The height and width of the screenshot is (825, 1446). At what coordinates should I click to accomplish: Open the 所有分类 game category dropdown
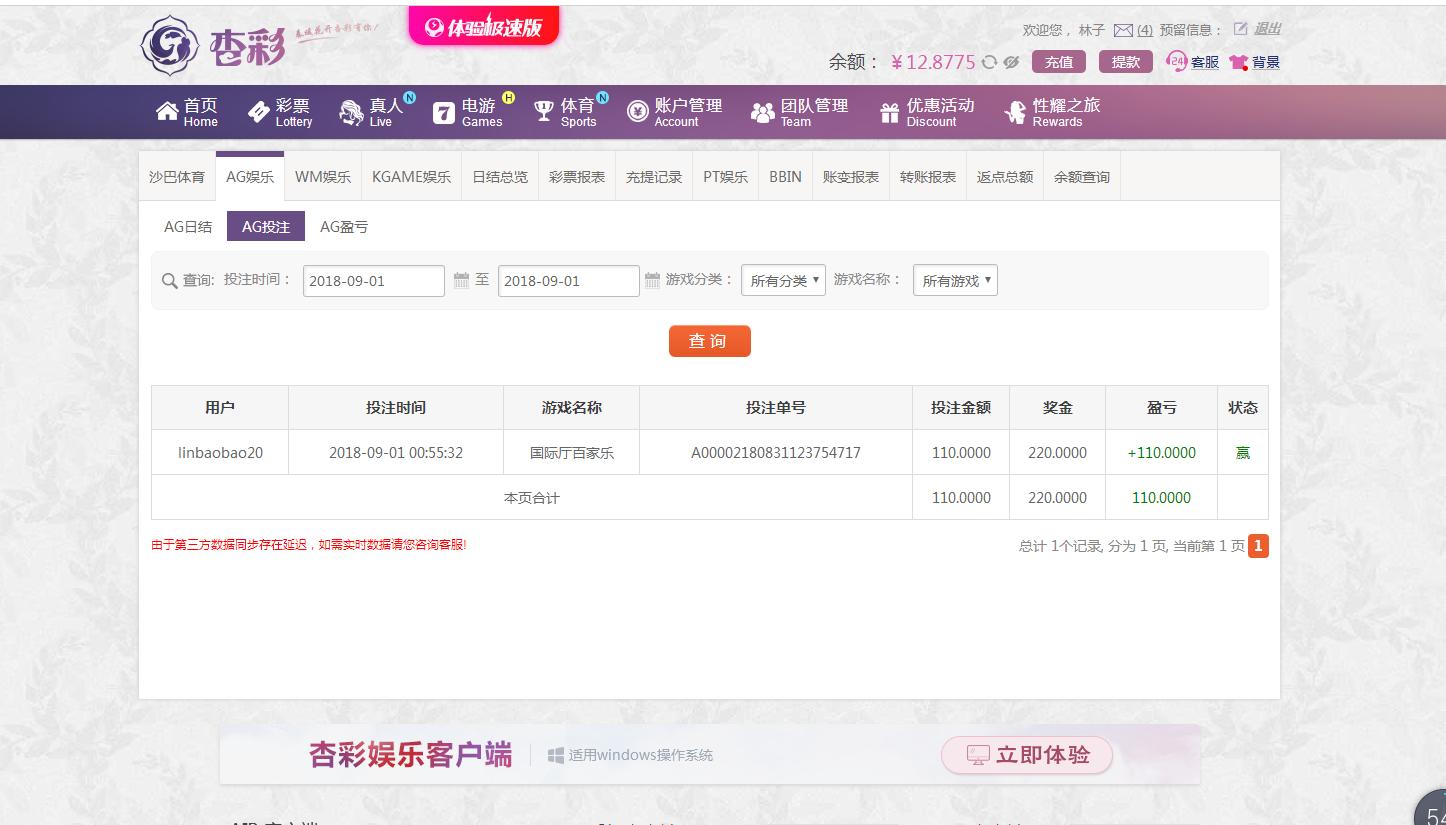pyautogui.click(x=782, y=280)
